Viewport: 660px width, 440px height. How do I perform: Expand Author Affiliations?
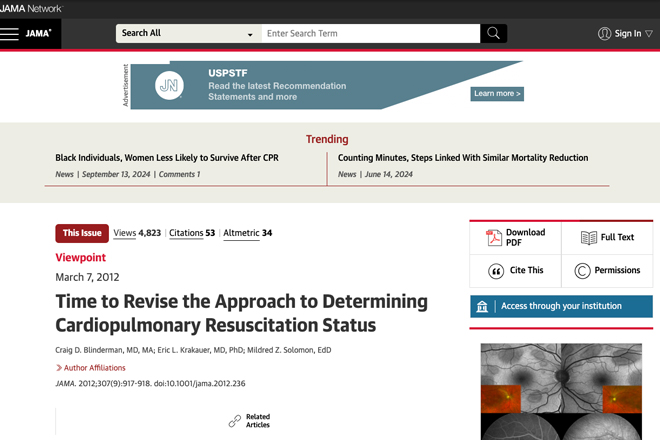click(x=90, y=368)
